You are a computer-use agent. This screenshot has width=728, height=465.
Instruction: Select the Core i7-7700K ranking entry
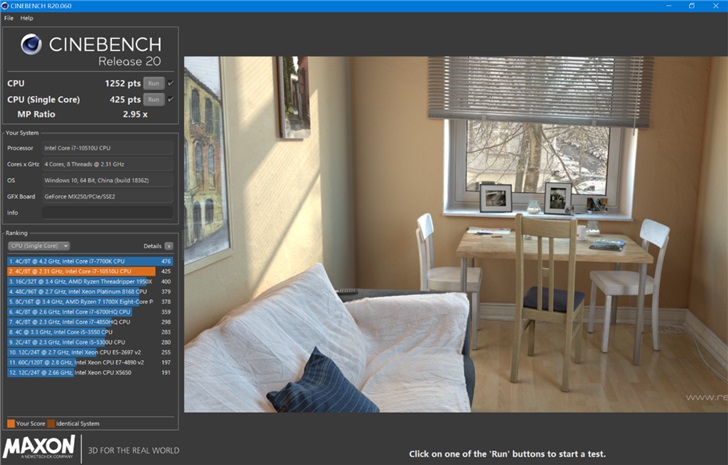point(80,261)
